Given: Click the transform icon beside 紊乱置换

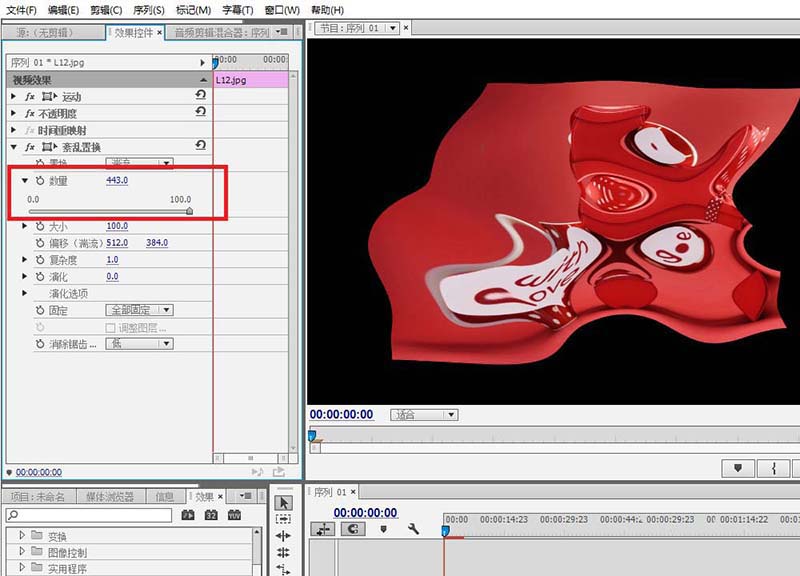Looking at the screenshot, I should pyautogui.click(x=49, y=147).
